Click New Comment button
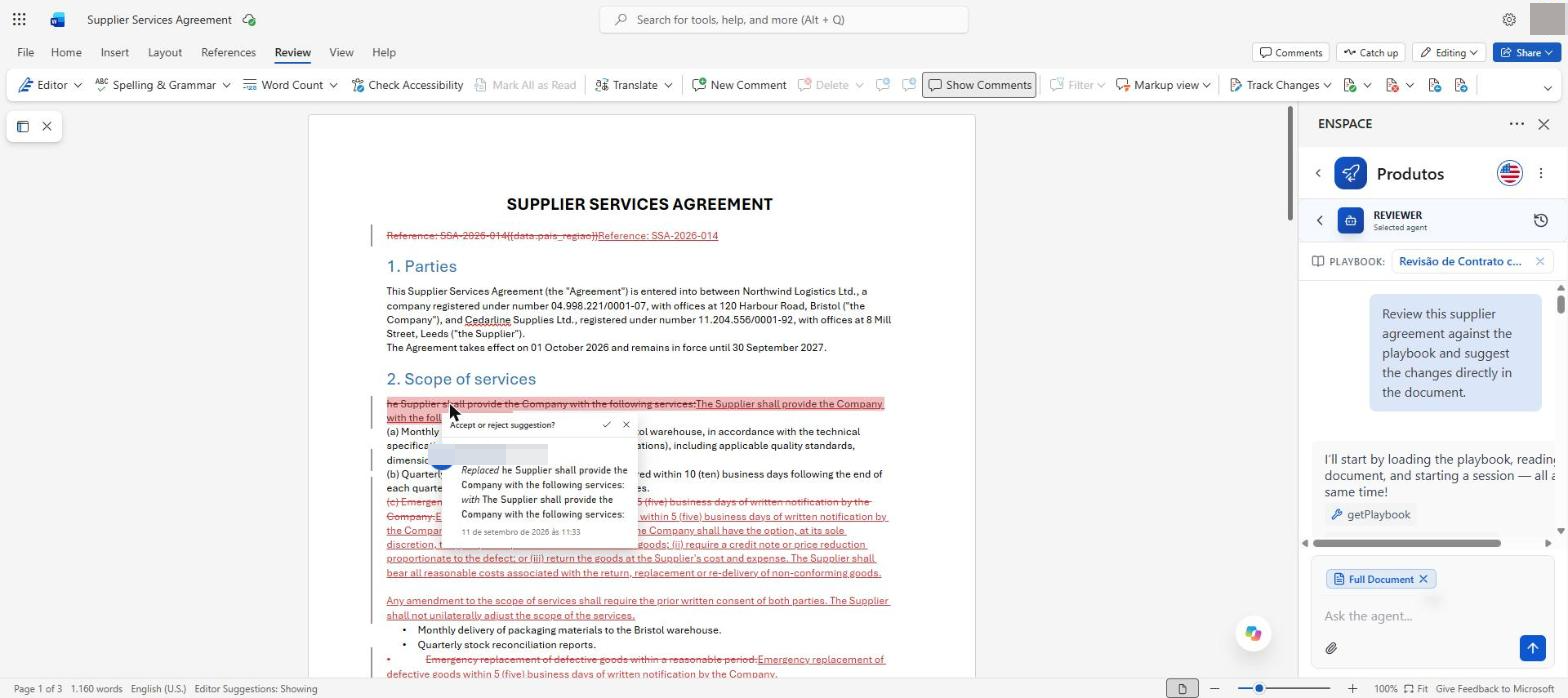 coord(739,85)
